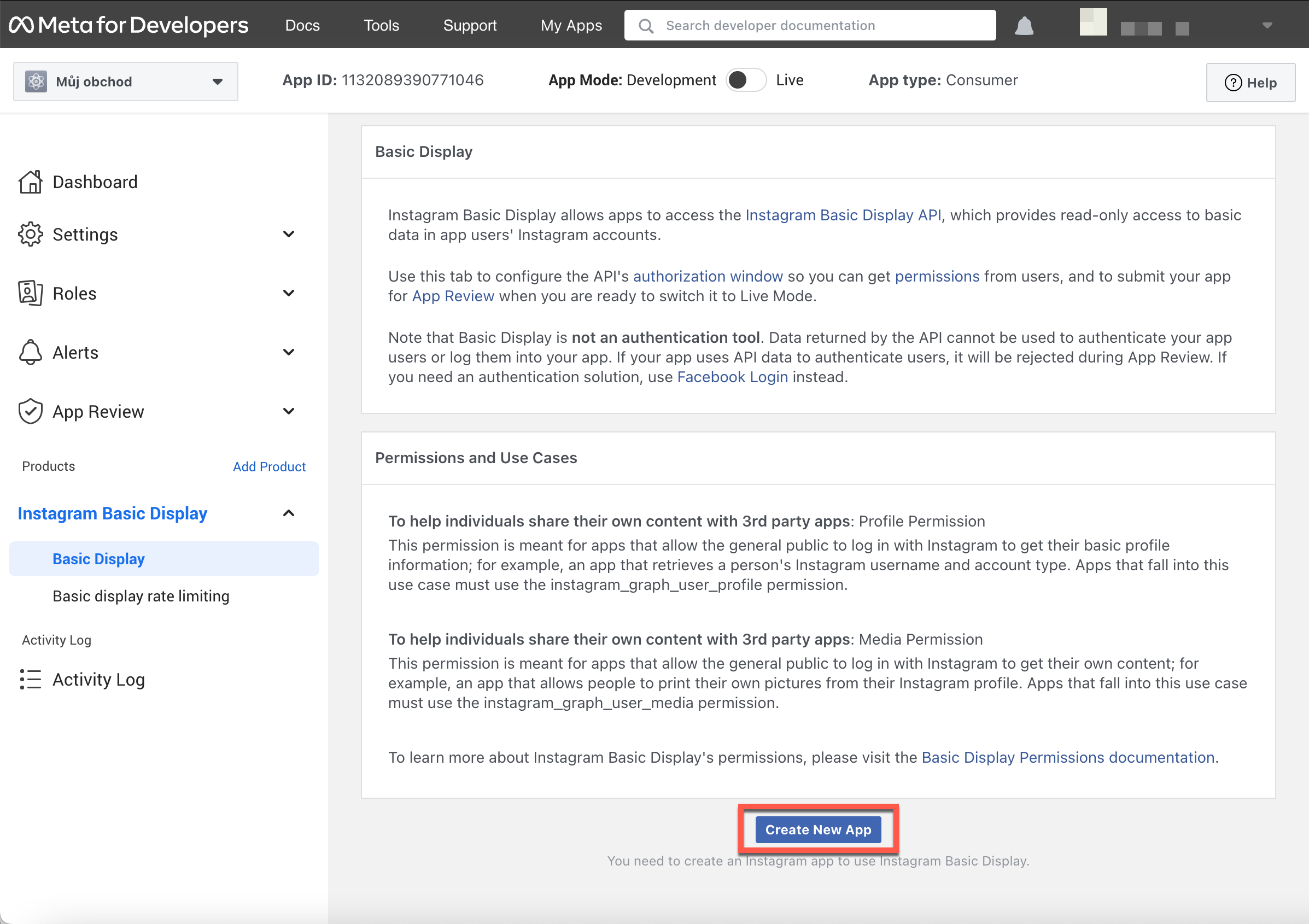Click the Alerts bell icon in sidebar
Image resolution: width=1309 pixels, height=924 pixels.
(x=30, y=352)
